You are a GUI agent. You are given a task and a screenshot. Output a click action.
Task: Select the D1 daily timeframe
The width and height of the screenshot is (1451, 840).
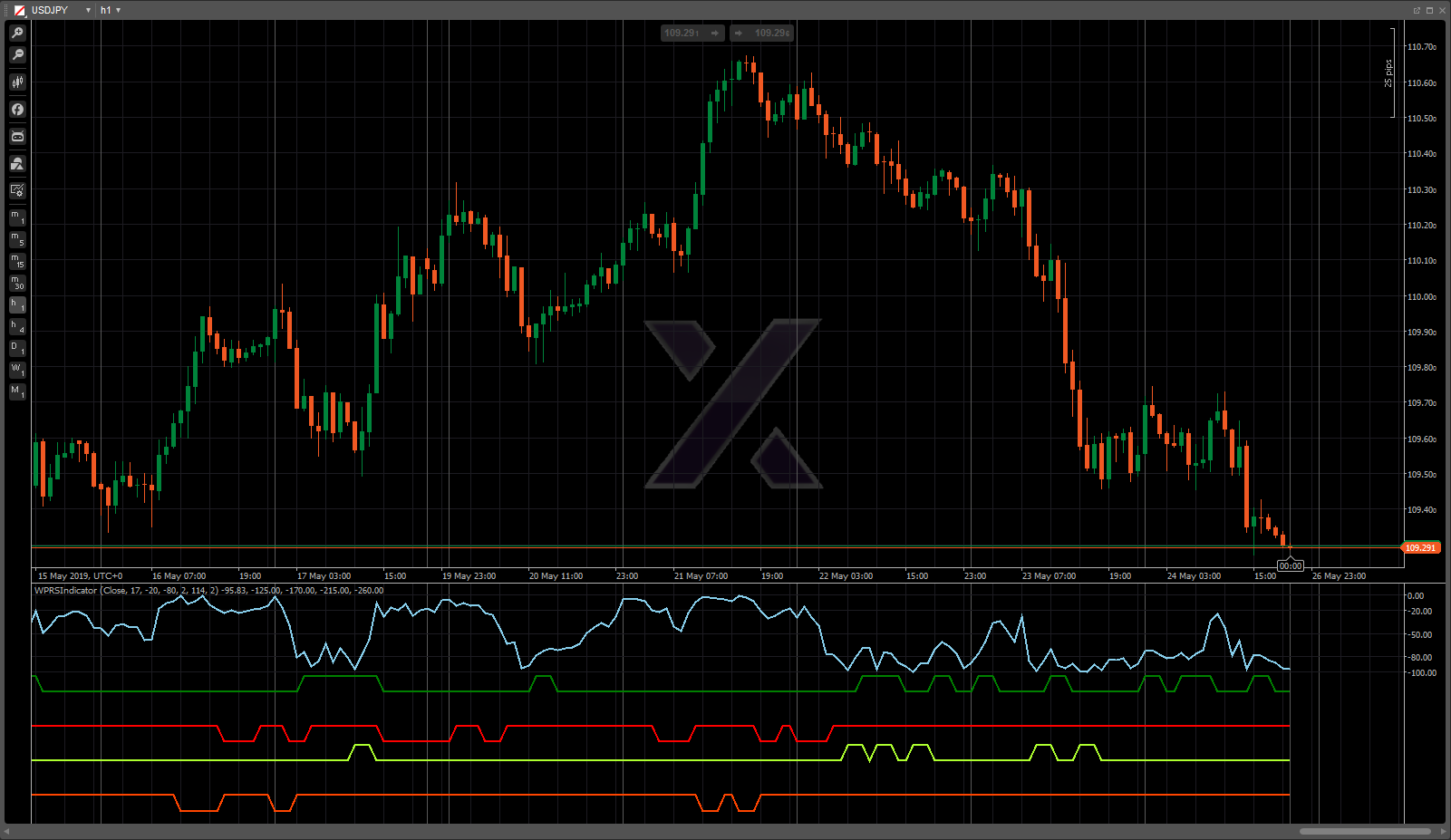tap(17, 348)
